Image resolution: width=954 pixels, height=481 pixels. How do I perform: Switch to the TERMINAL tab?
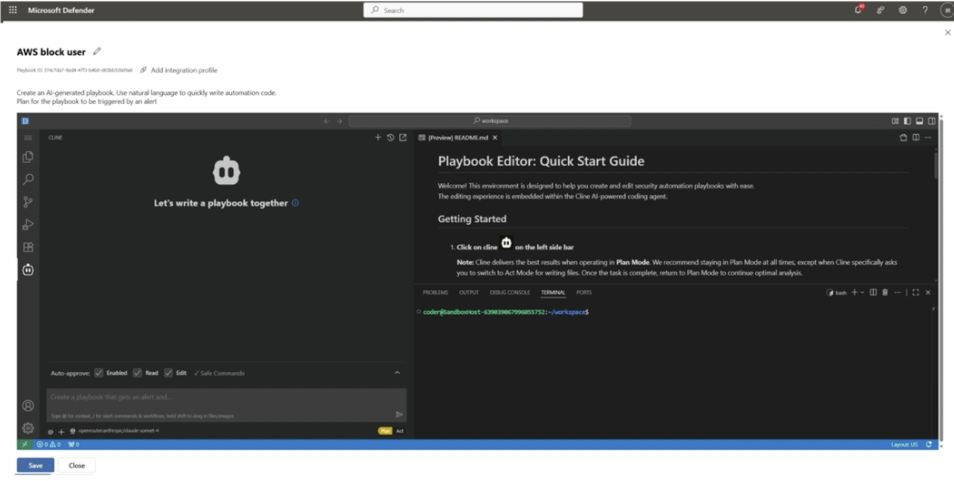tap(553, 292)
